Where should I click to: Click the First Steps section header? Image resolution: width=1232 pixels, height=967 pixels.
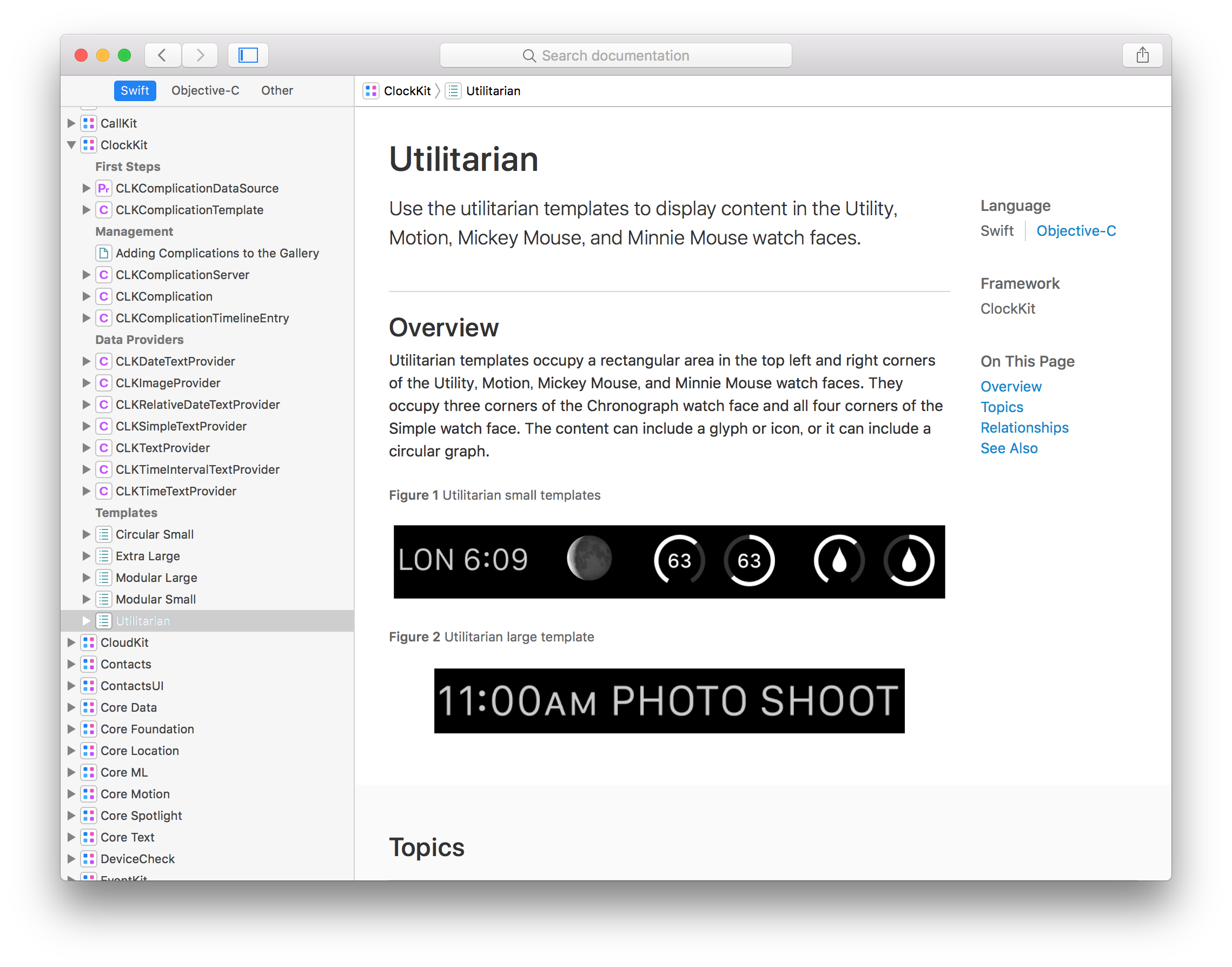point(128,167)
